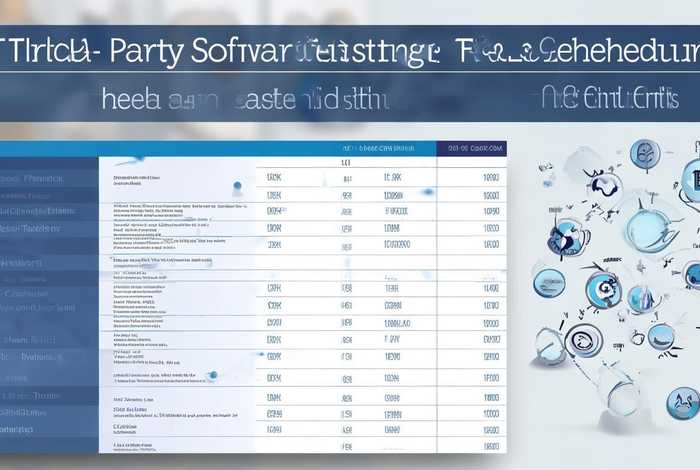Click first value cell in rightmost table column
The height and width of the screenshot is (470, 700).
click(490, 177)
